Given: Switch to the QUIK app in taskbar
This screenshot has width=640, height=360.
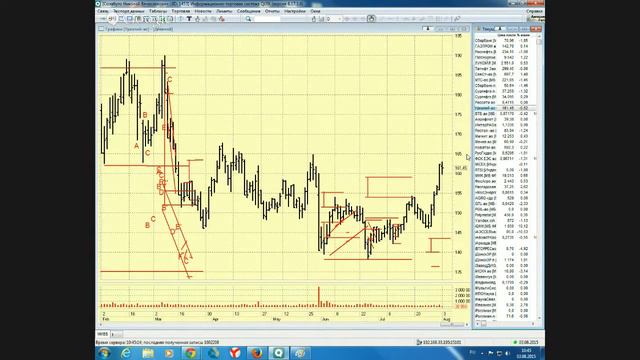Looking at the screenshot, I should [x=278, y=353].
